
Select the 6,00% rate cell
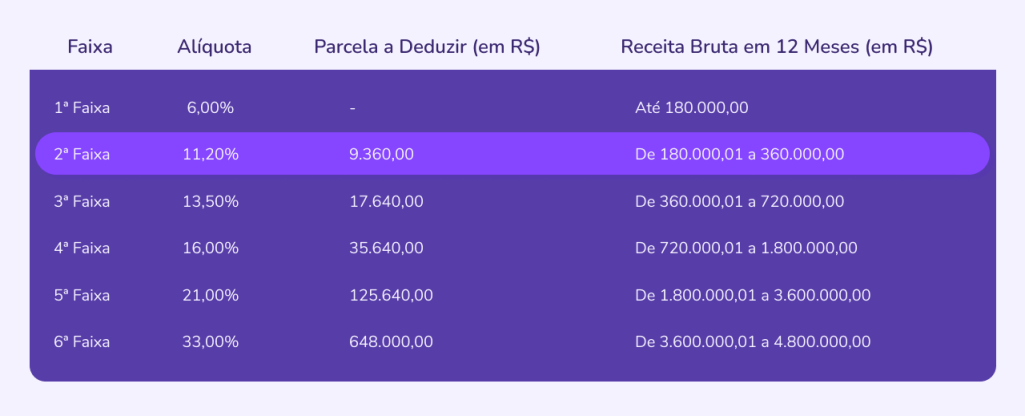210,108
